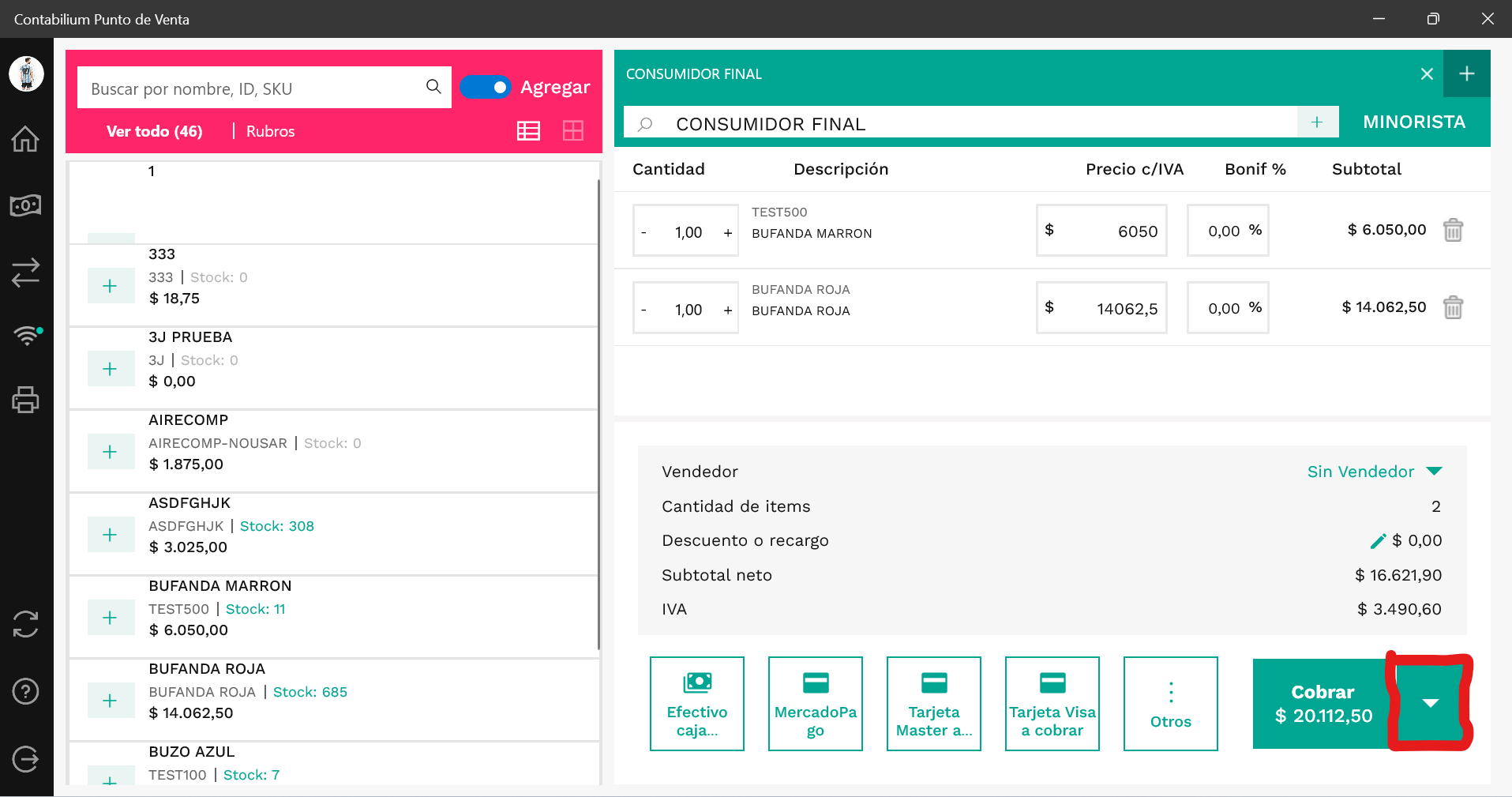The image size is (1512, 797).
Task: Click the product list scrollbar
Action: (598, 414)
